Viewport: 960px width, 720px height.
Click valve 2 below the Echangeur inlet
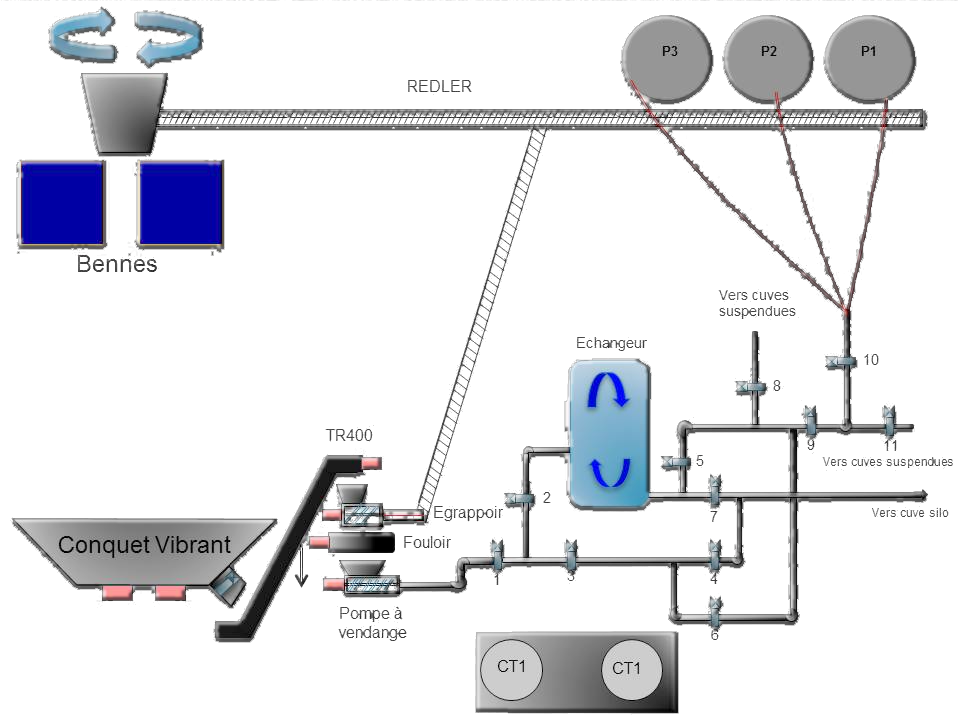pyautogui.click(x=520, y=500)
